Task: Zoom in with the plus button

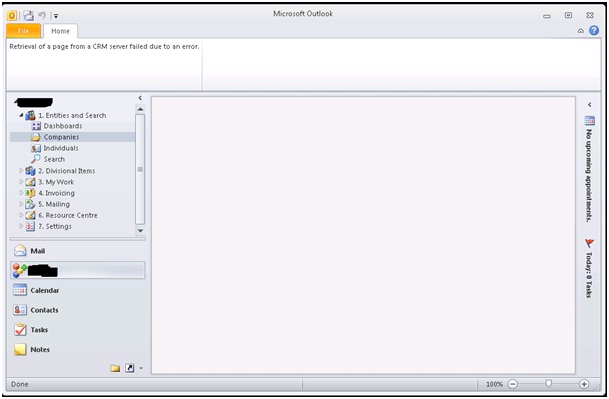Action: point(584,384)
